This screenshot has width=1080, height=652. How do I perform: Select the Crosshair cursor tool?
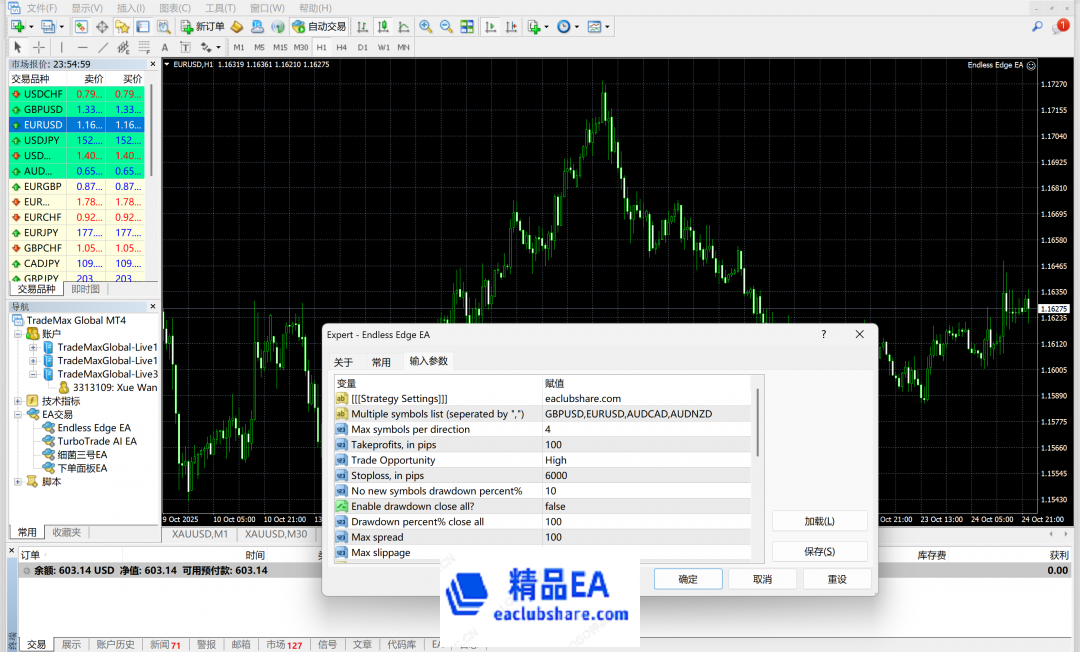pos(39,47)
